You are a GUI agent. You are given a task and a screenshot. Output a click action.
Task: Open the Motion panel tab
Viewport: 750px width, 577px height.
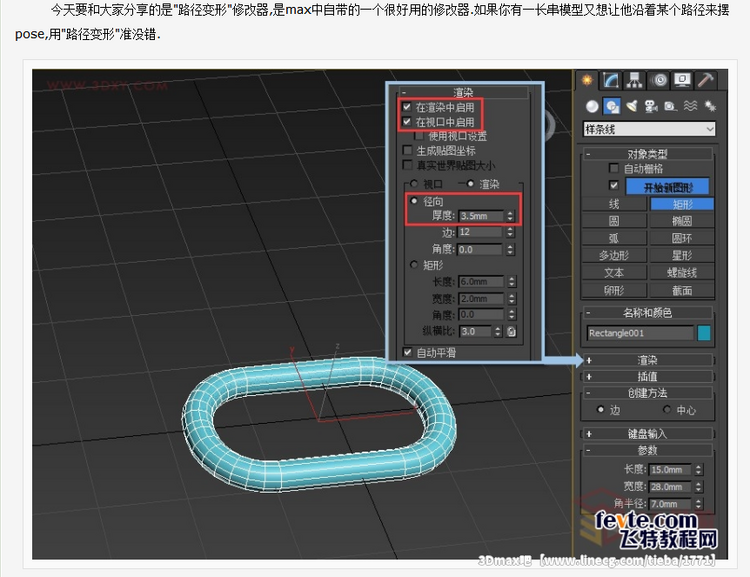pyautogui.click(x=659, y=80)
